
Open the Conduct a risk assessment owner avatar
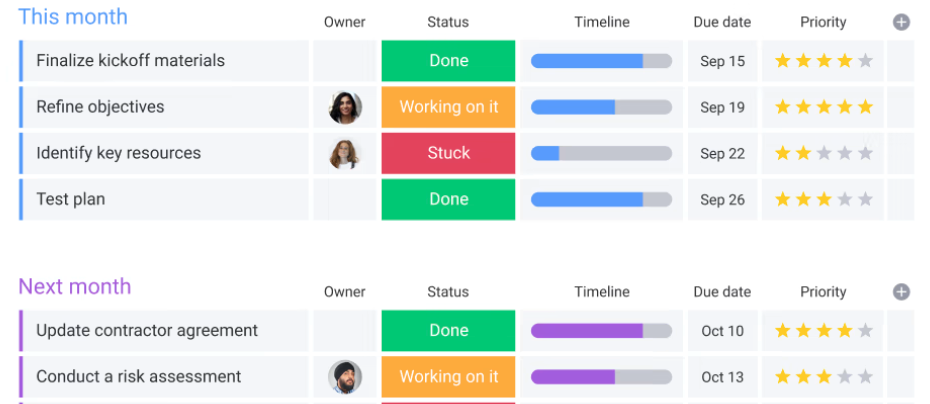[x=345, y=377]
